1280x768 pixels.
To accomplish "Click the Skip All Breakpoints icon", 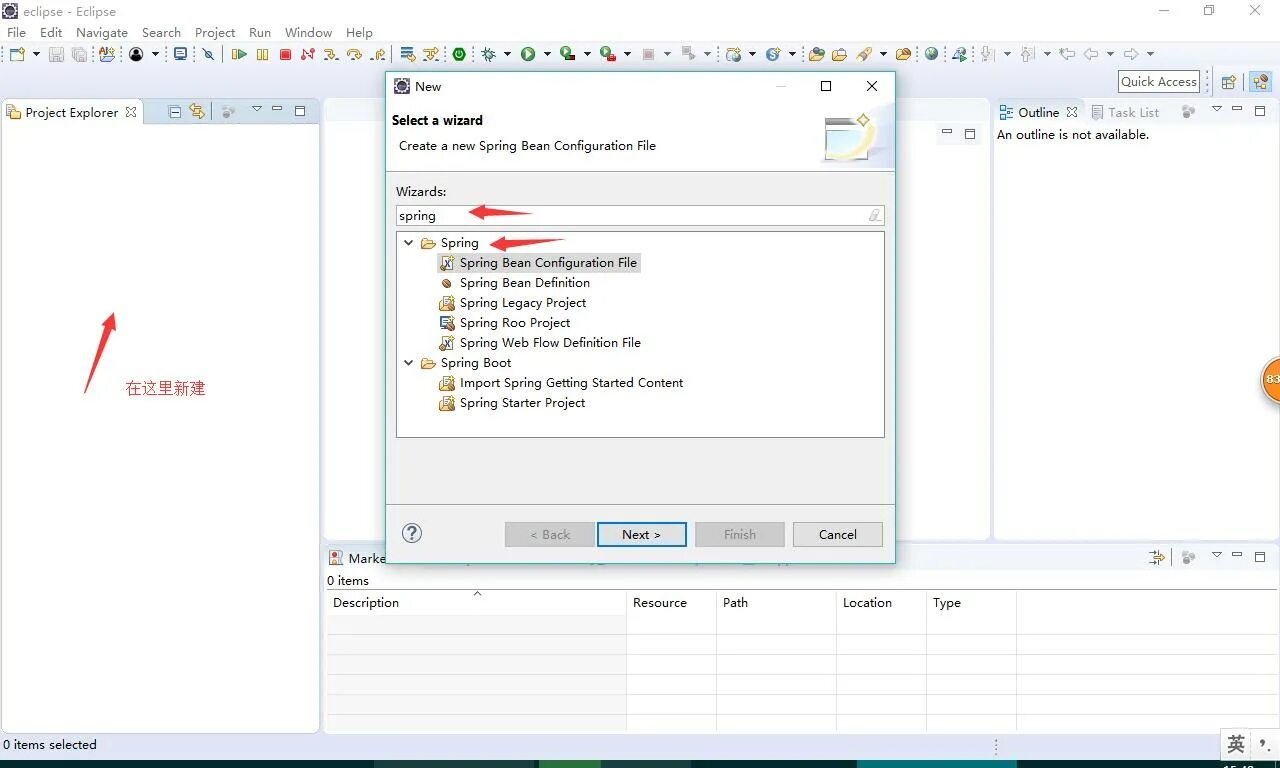I will click(x=208, y=54).
